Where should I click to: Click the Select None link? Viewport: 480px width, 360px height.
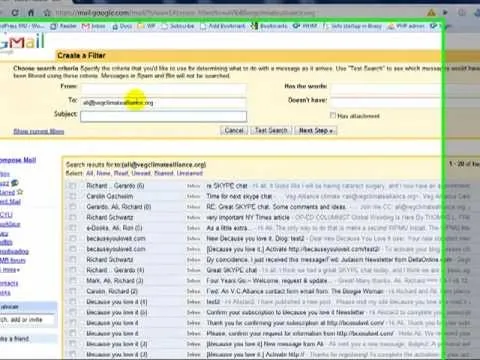(103, 173)
